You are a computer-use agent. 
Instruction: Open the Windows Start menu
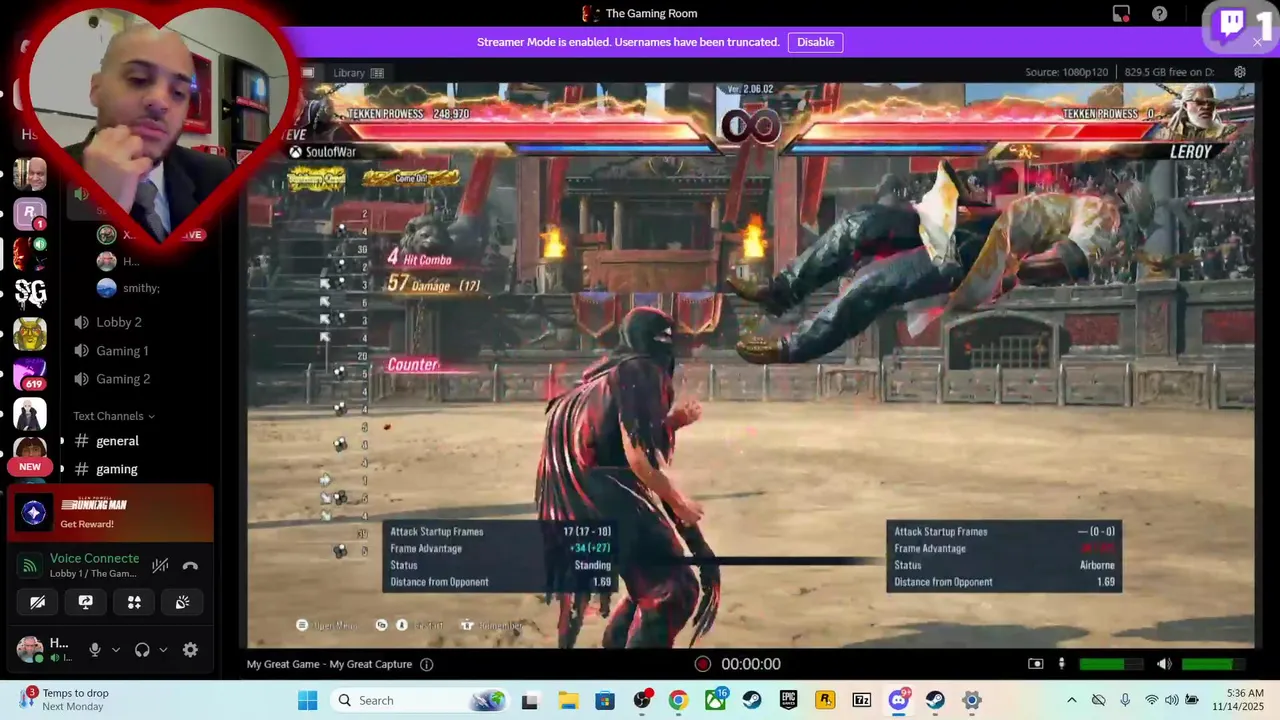[307, 700]
